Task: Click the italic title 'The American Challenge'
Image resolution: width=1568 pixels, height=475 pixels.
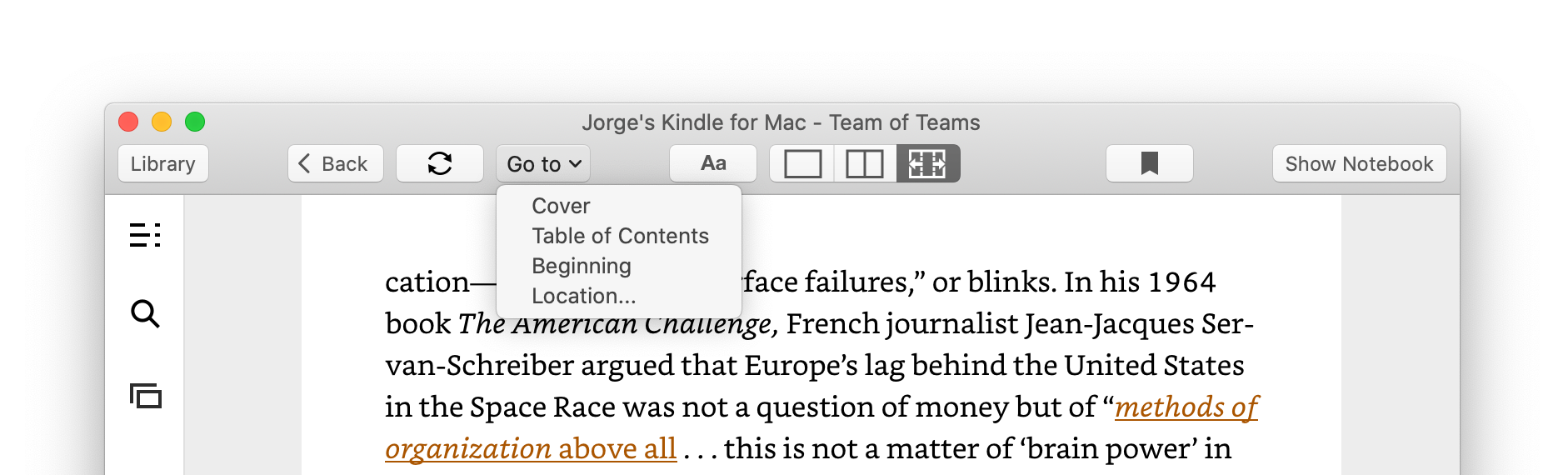Action: [617, 323]
